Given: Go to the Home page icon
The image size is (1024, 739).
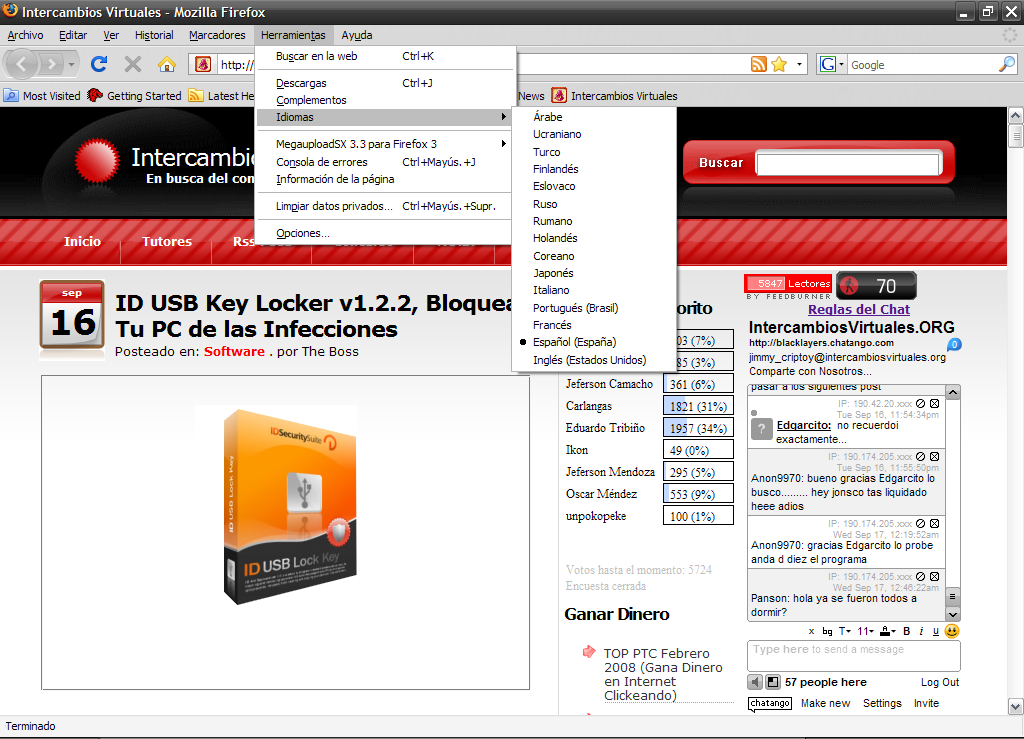Looking at the screenshot, I should point(167,64).
